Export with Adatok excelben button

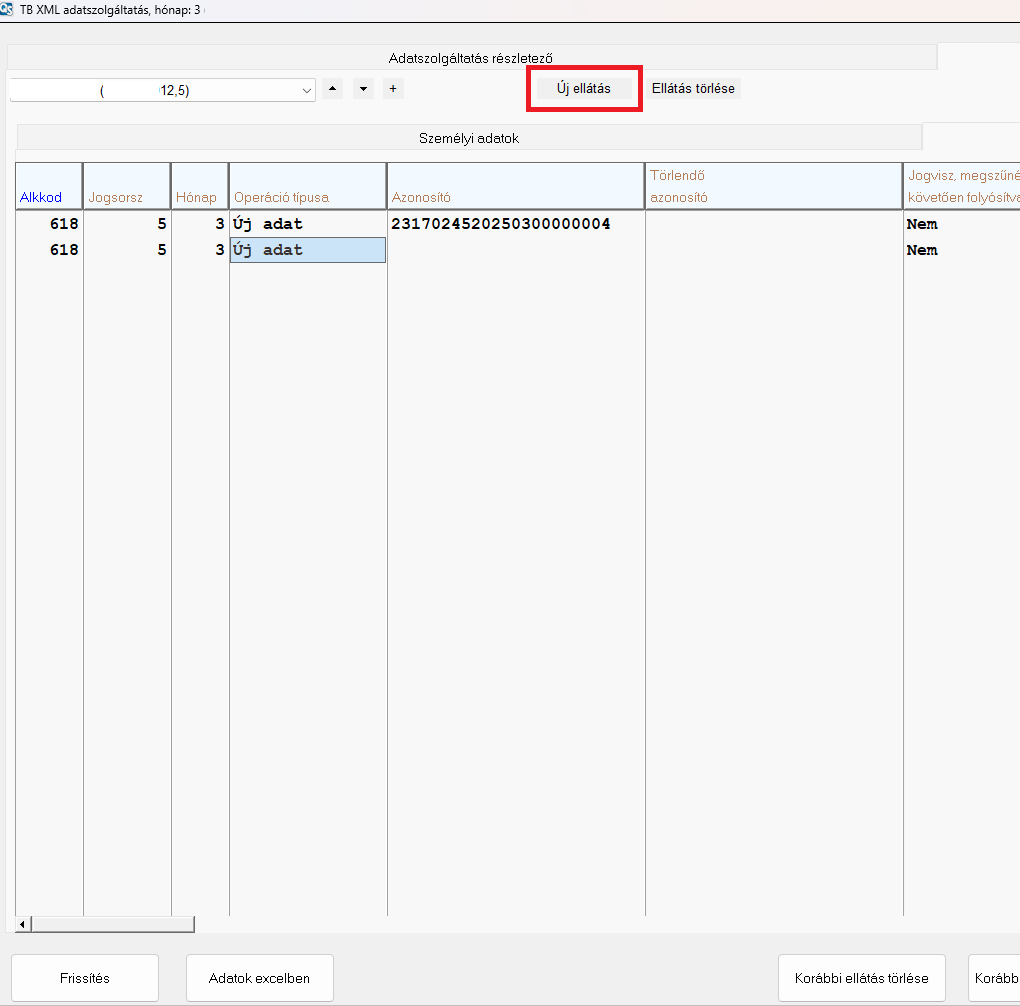[259, 978]
